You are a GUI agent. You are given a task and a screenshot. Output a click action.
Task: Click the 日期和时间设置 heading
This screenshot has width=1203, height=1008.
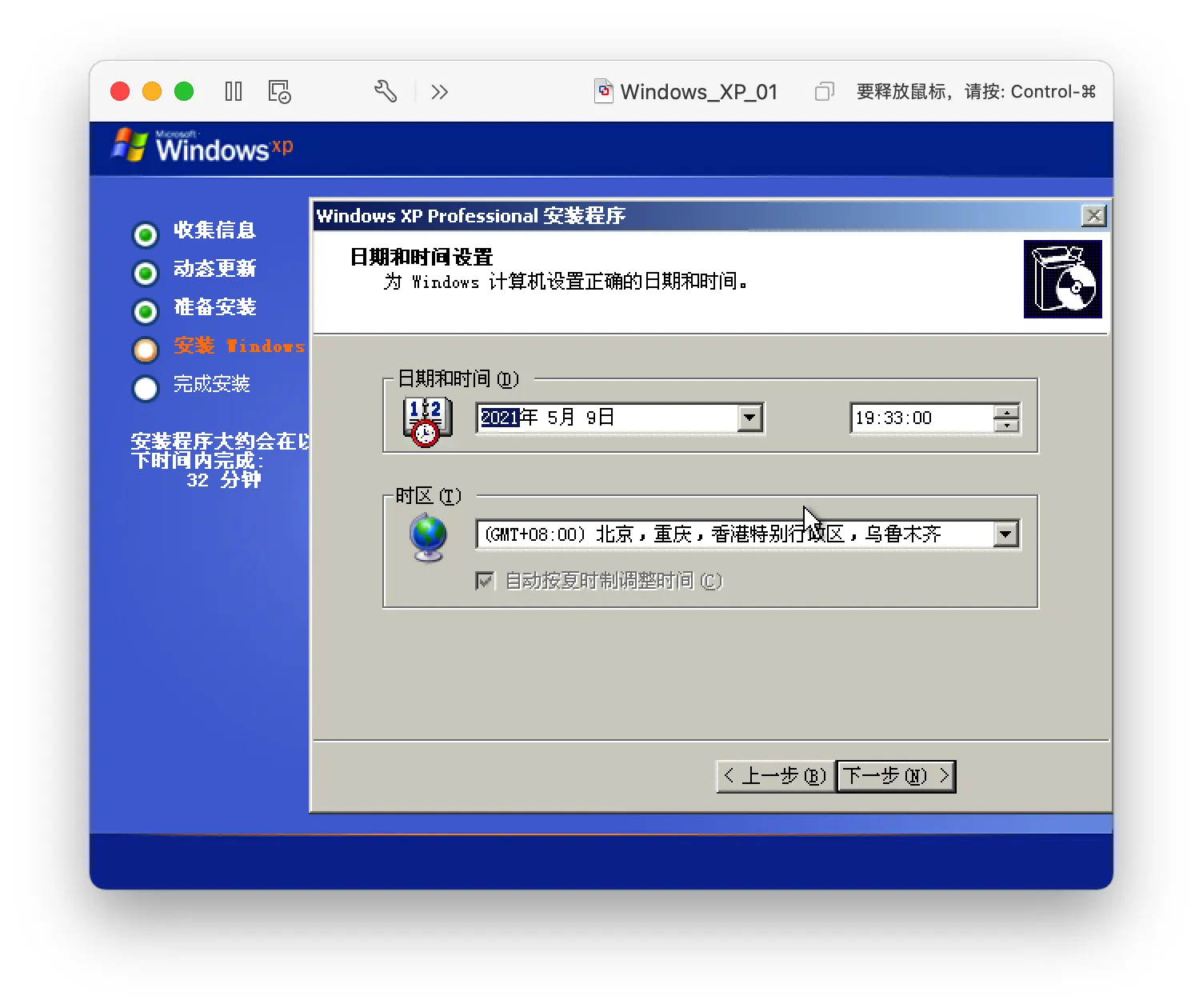click(x=422, y=257)
